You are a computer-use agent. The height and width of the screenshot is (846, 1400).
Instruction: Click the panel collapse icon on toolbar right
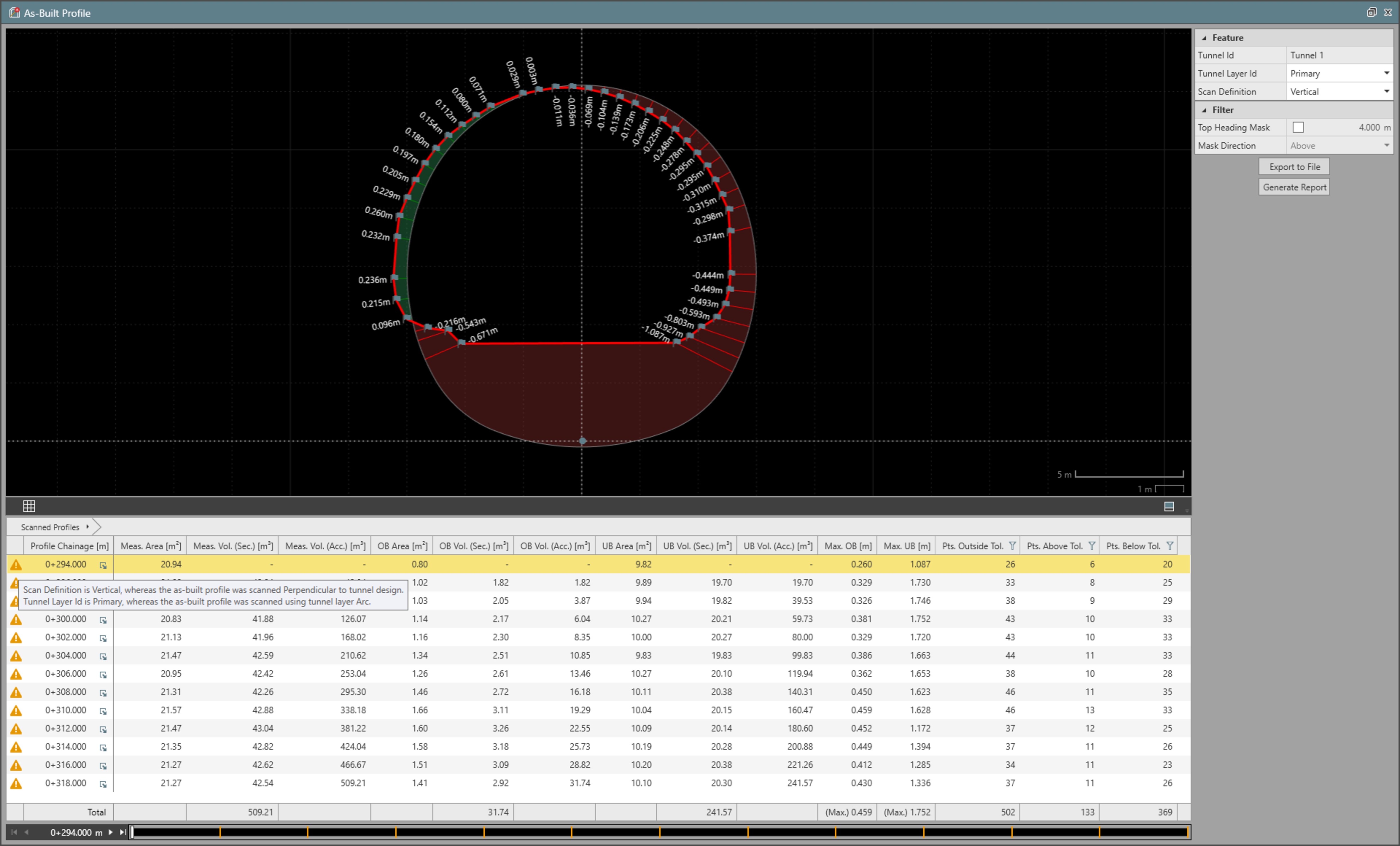pos(1169,506)
